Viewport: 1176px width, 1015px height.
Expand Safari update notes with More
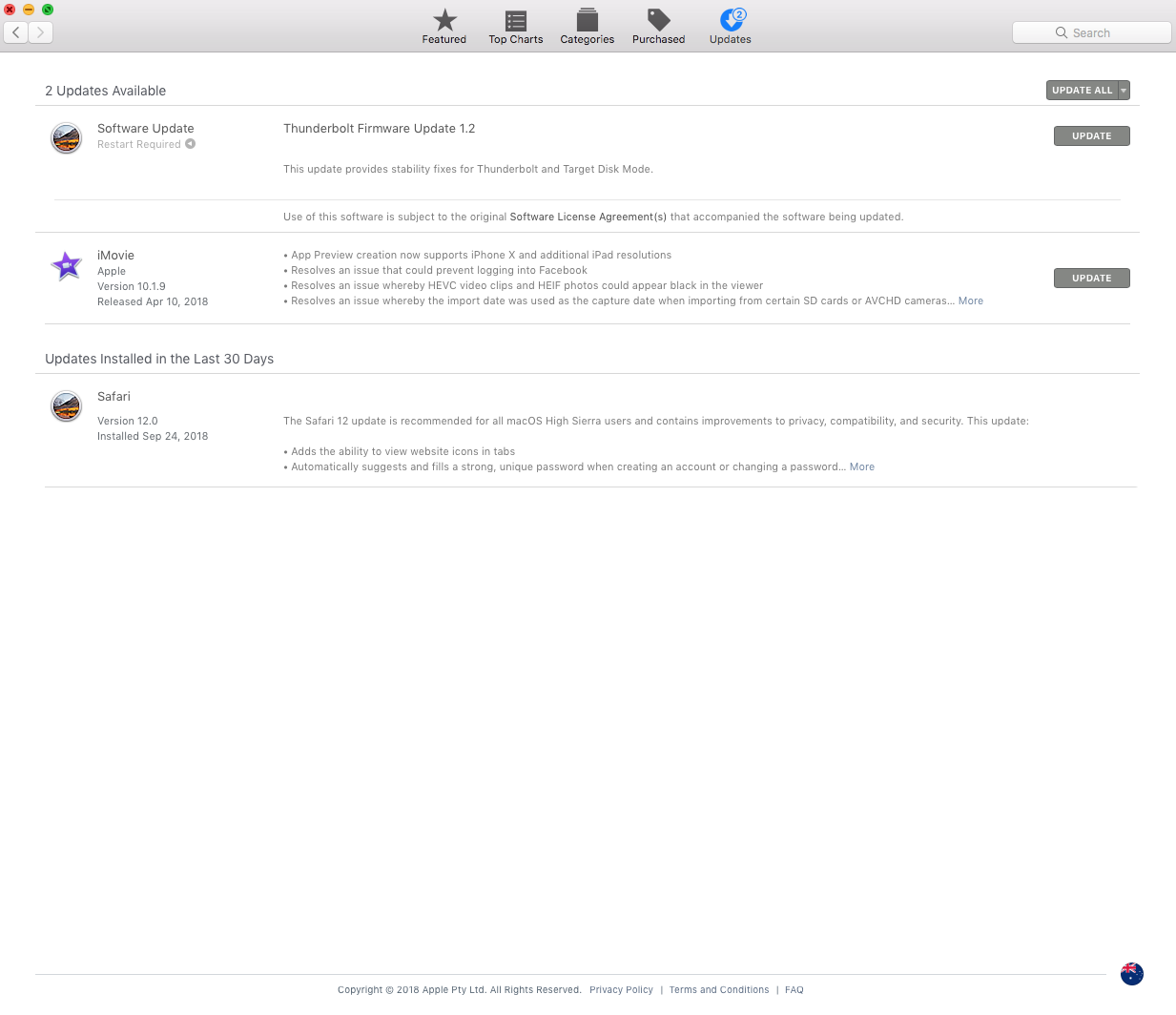(x=862, y=466)
